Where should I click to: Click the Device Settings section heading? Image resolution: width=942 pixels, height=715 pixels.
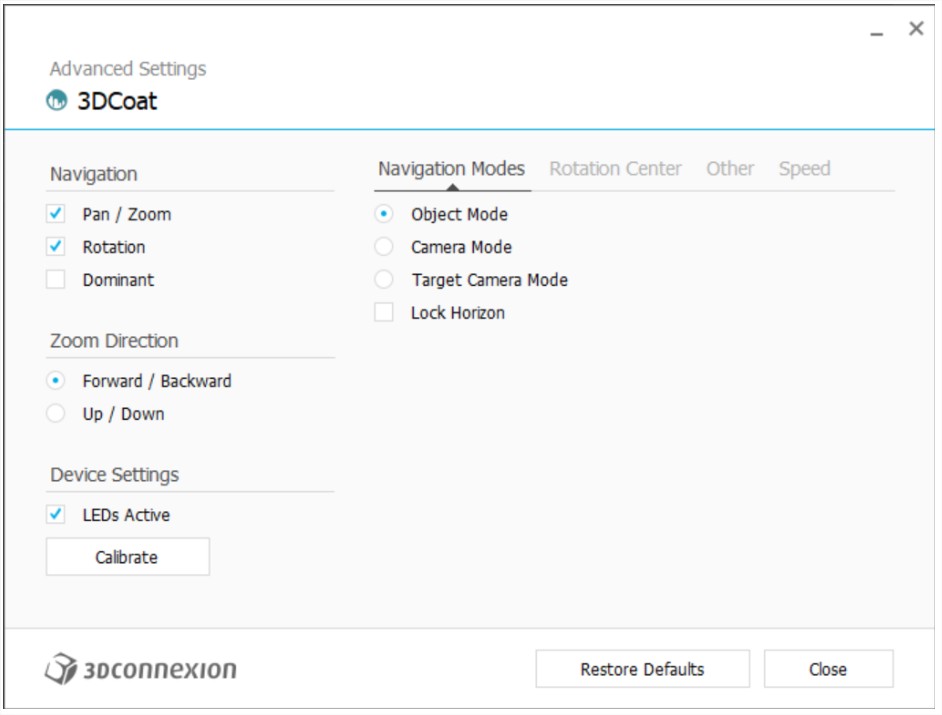click(115, 475)
